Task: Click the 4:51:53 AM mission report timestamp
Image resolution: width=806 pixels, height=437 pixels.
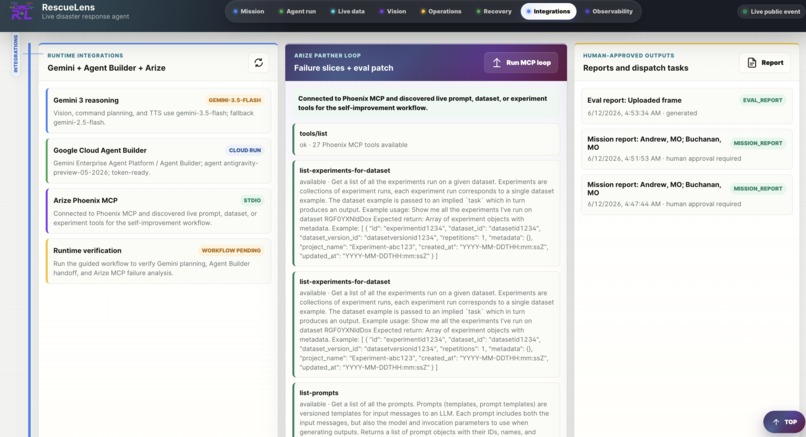Action: pos(624,159)
